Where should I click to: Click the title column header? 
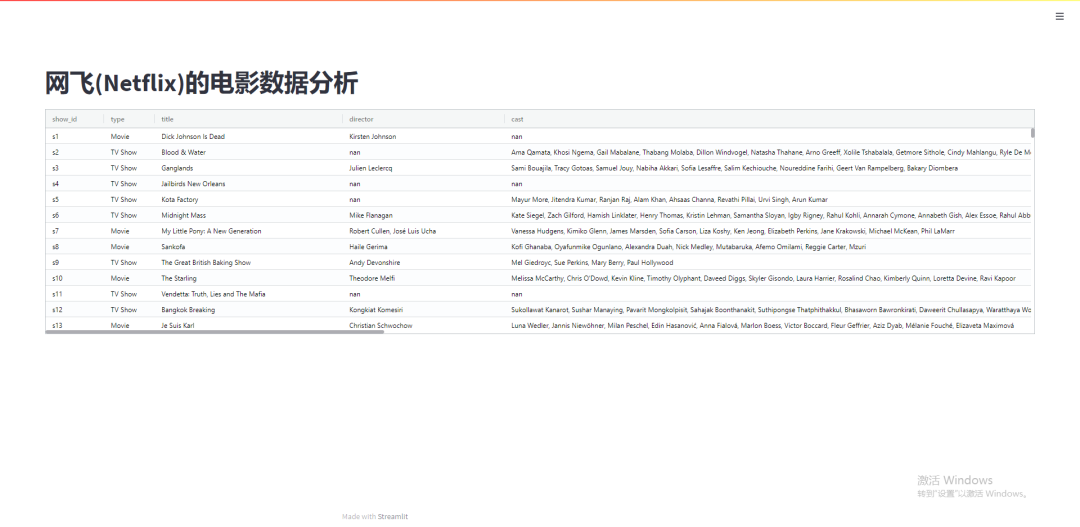coord(168,119)
